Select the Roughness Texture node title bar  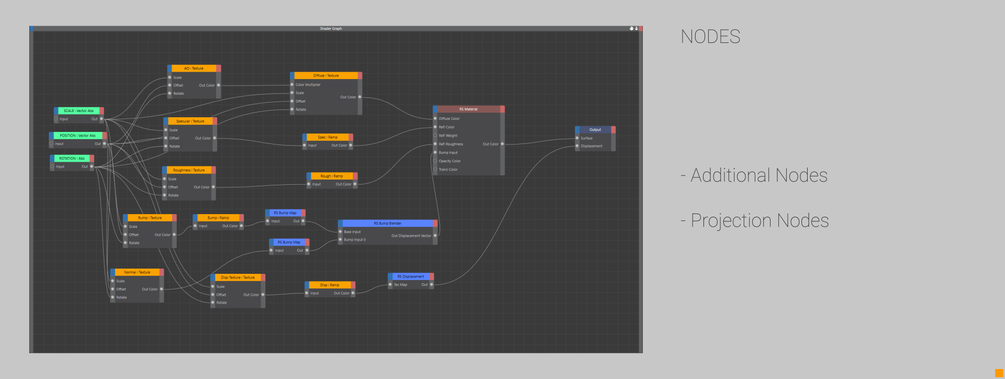(189, 170)
